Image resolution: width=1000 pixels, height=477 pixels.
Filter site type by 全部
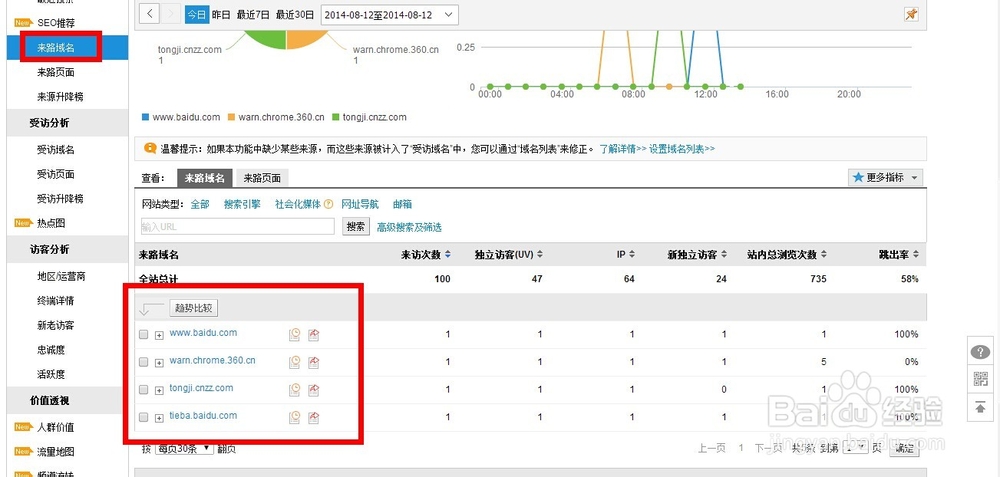(x=200, y=205)
